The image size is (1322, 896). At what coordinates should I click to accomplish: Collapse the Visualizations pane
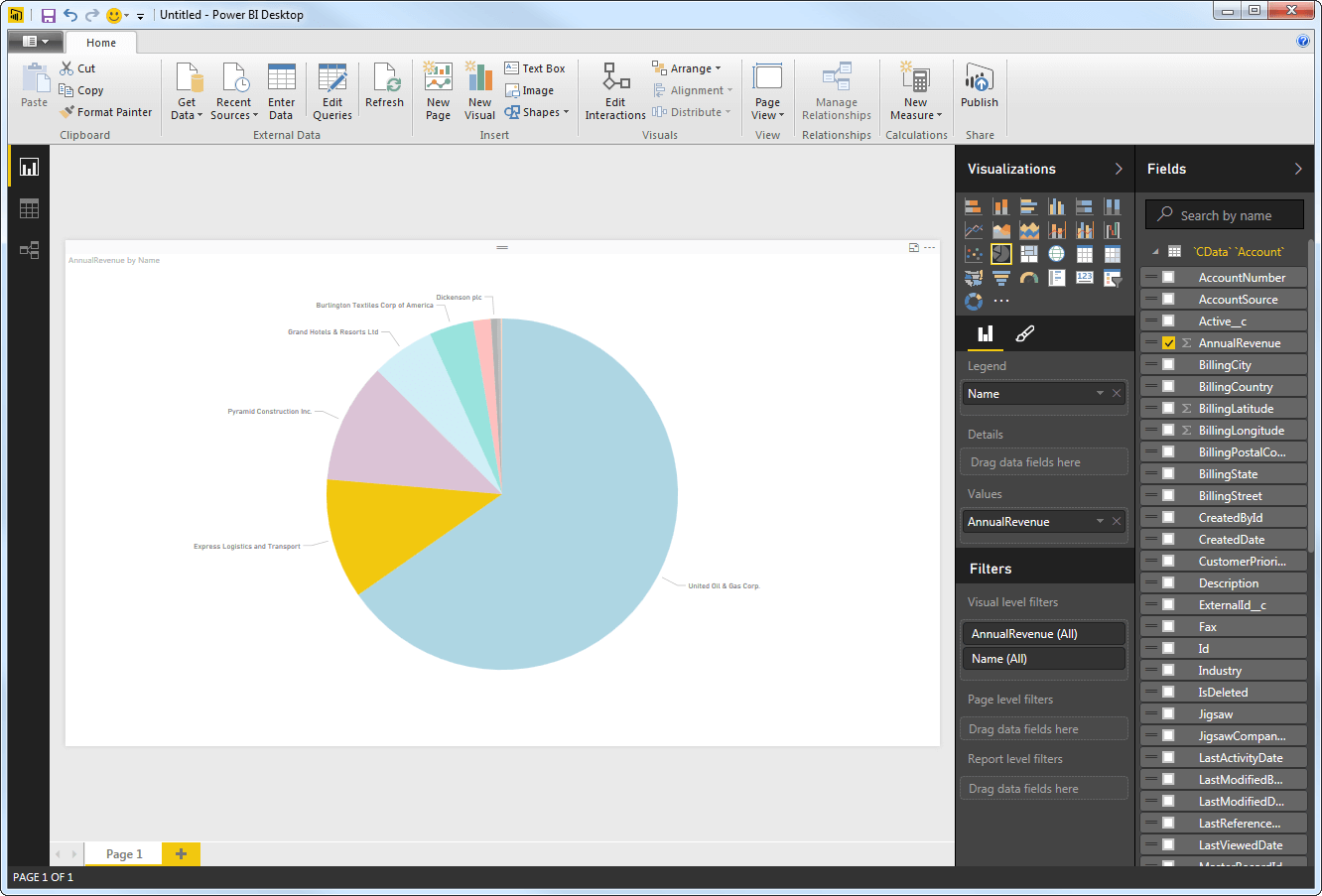1119,169
